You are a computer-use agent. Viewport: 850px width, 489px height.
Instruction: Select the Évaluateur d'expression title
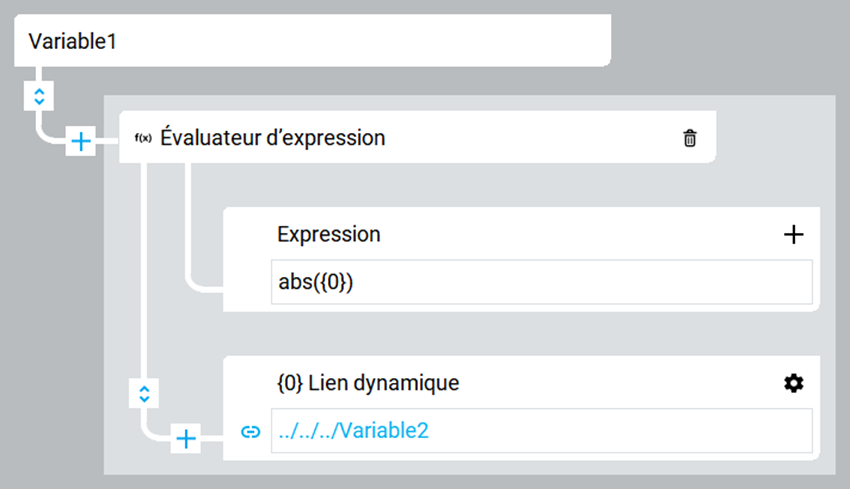pos(273,138)
